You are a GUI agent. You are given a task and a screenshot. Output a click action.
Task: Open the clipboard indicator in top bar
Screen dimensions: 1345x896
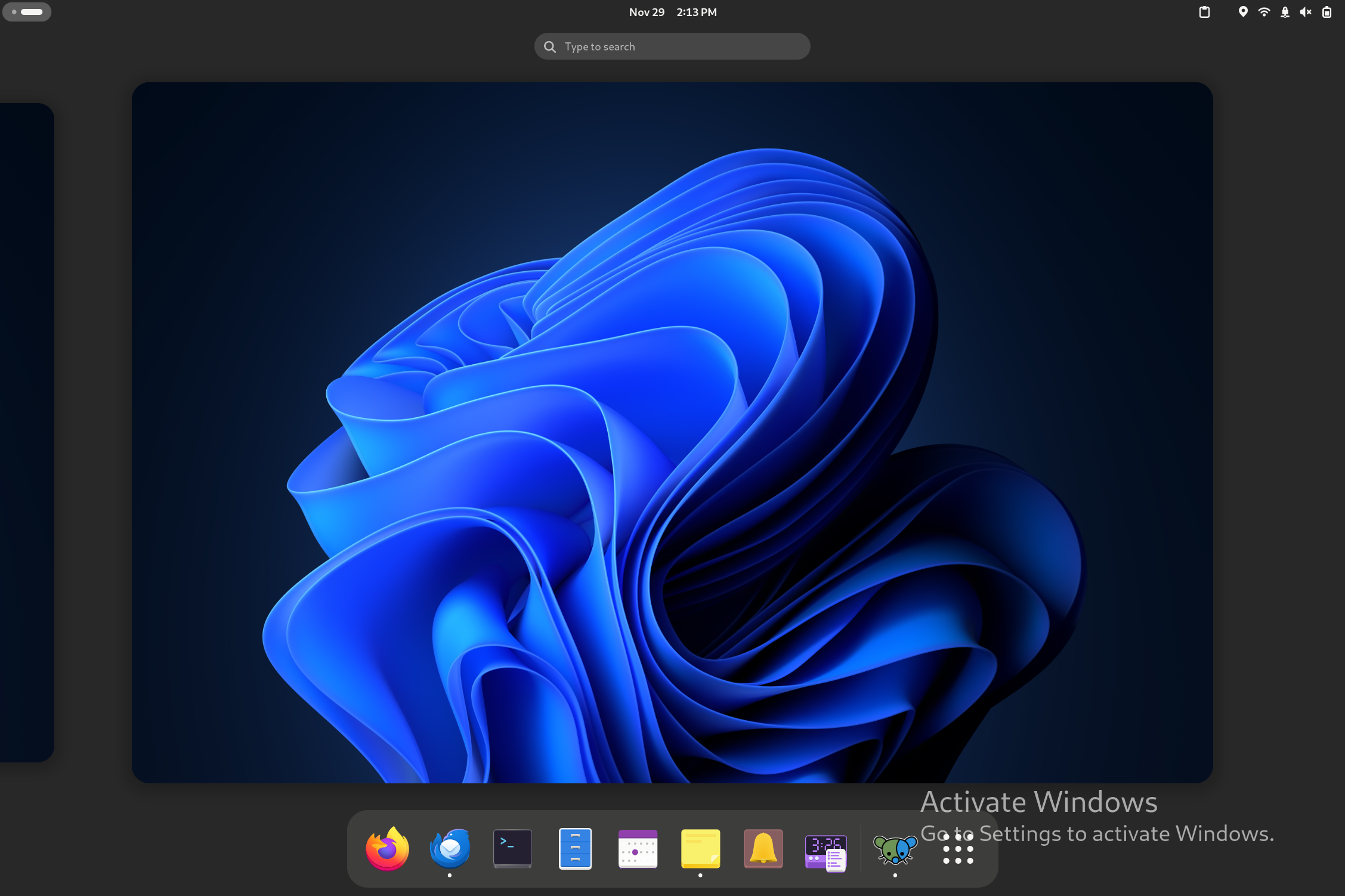coord(1204,12)
